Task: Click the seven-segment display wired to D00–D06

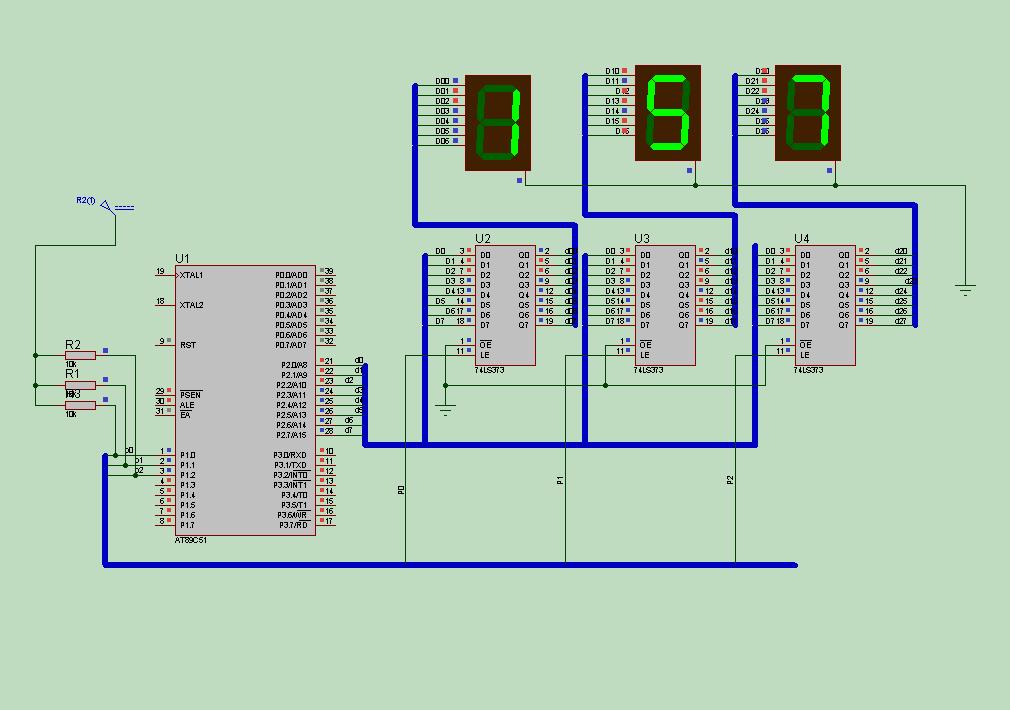Action: tap(498, 123)
